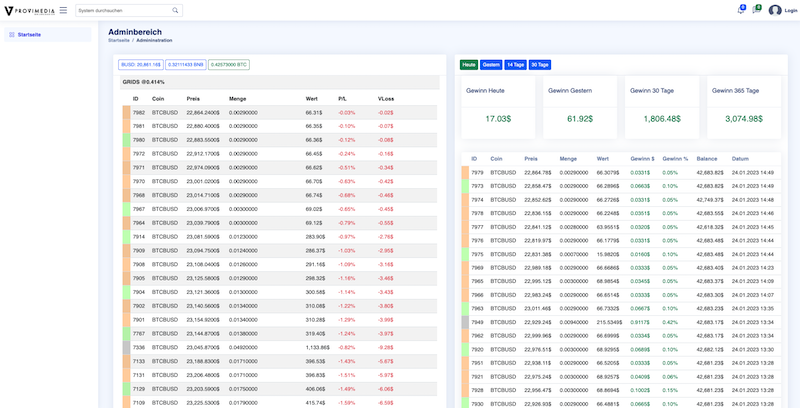Select the Gestern filter tab
Viewport: 800px width, 408px height.
tap(491, 64)
